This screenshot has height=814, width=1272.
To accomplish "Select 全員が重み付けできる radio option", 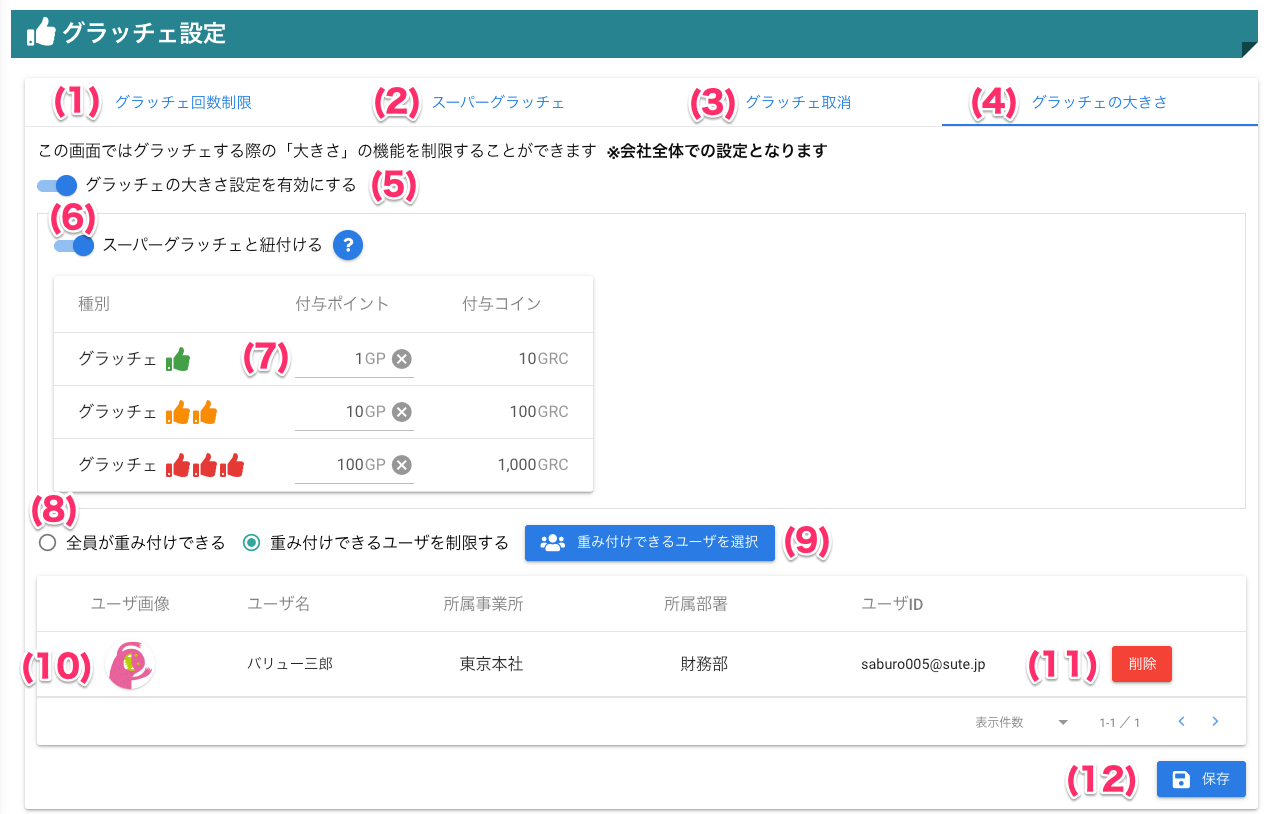I will 47,543.
